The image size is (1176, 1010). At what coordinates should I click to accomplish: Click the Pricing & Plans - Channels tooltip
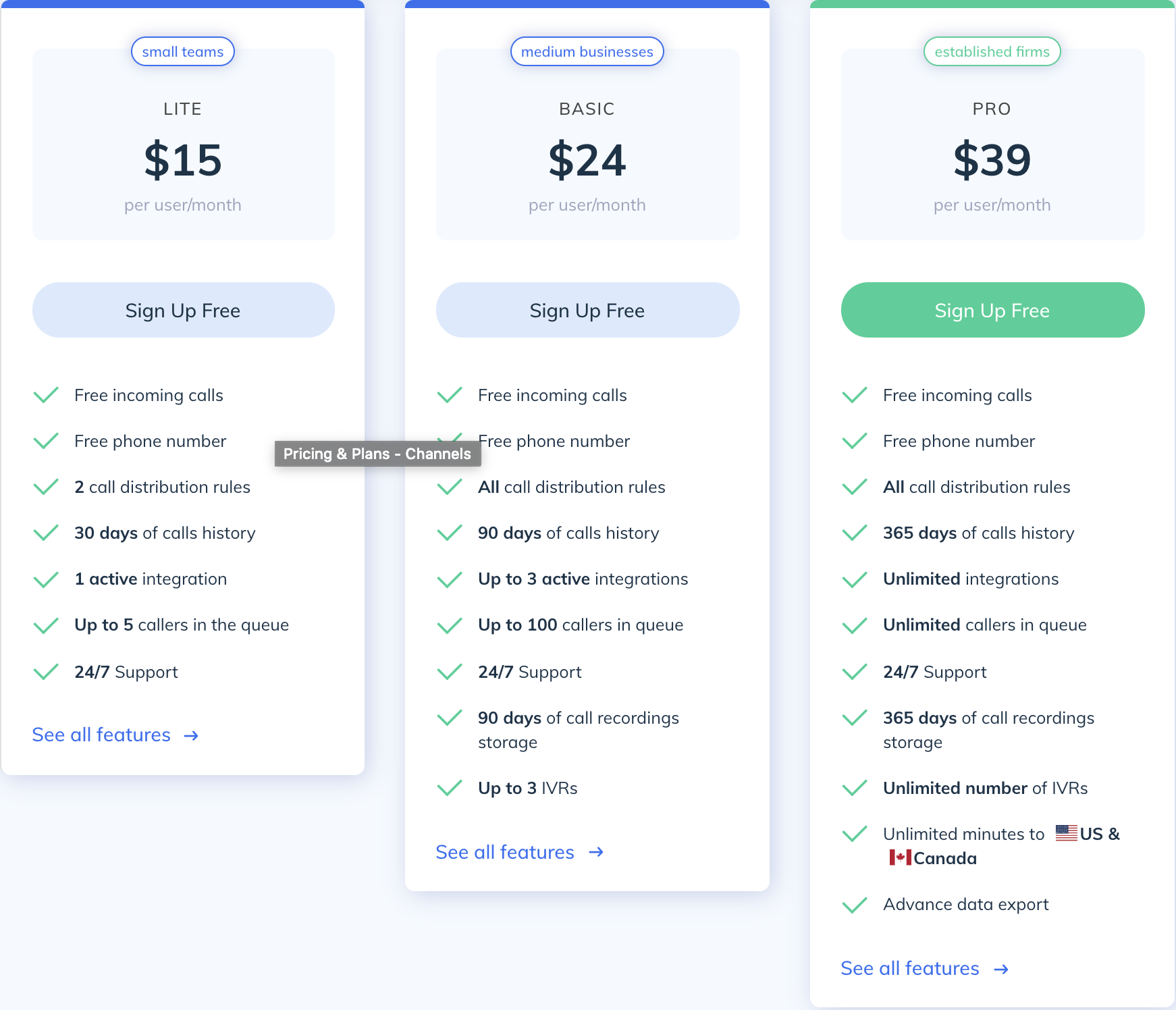tap(377, 454)
